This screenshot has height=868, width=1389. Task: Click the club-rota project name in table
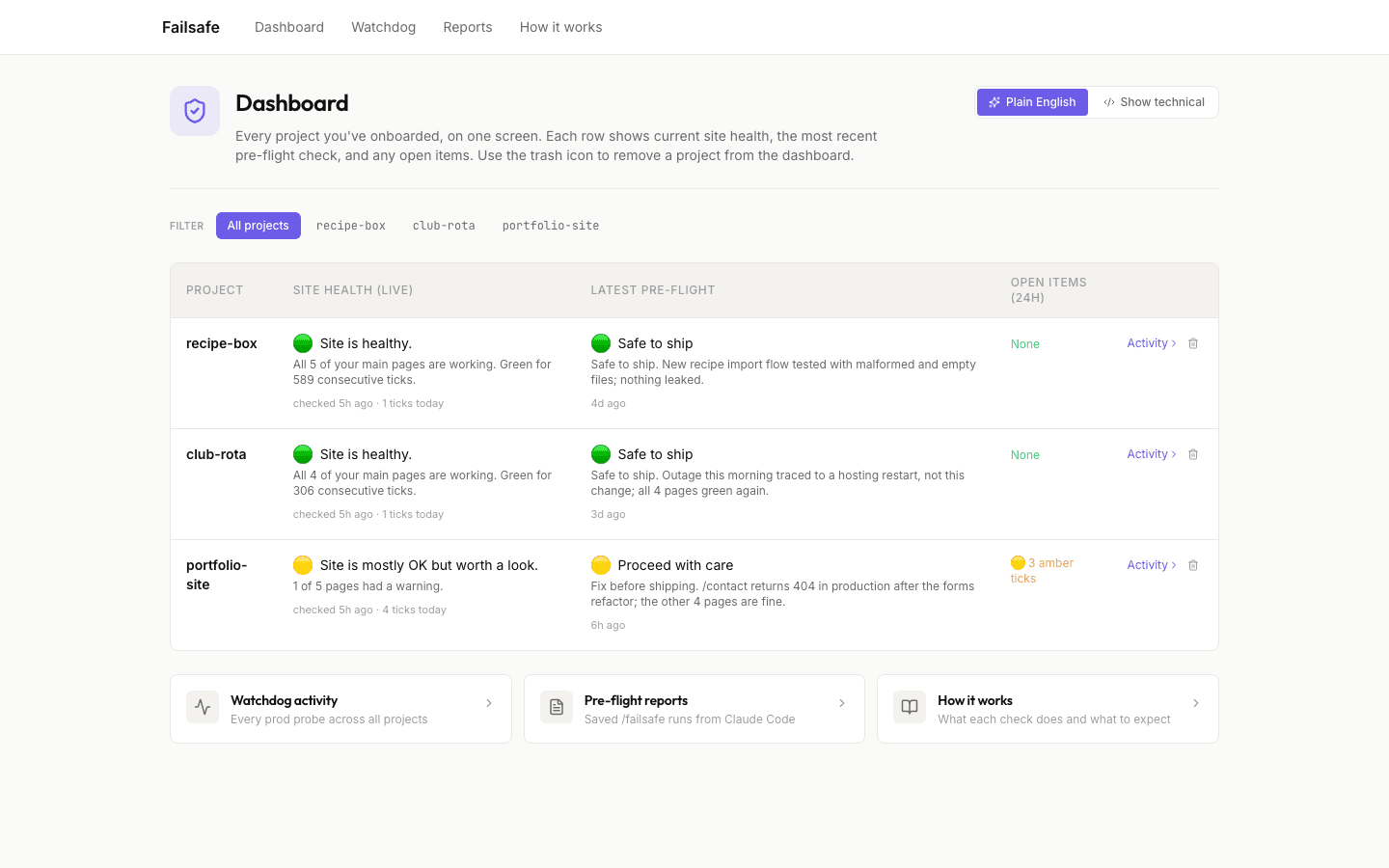(216, 454)
